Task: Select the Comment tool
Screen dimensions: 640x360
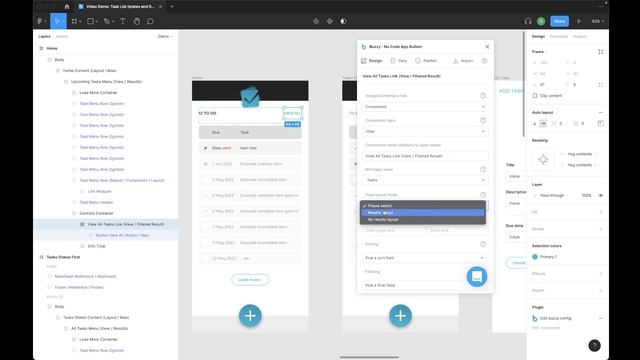Action: pyautogui.click(x=150, y=21)
